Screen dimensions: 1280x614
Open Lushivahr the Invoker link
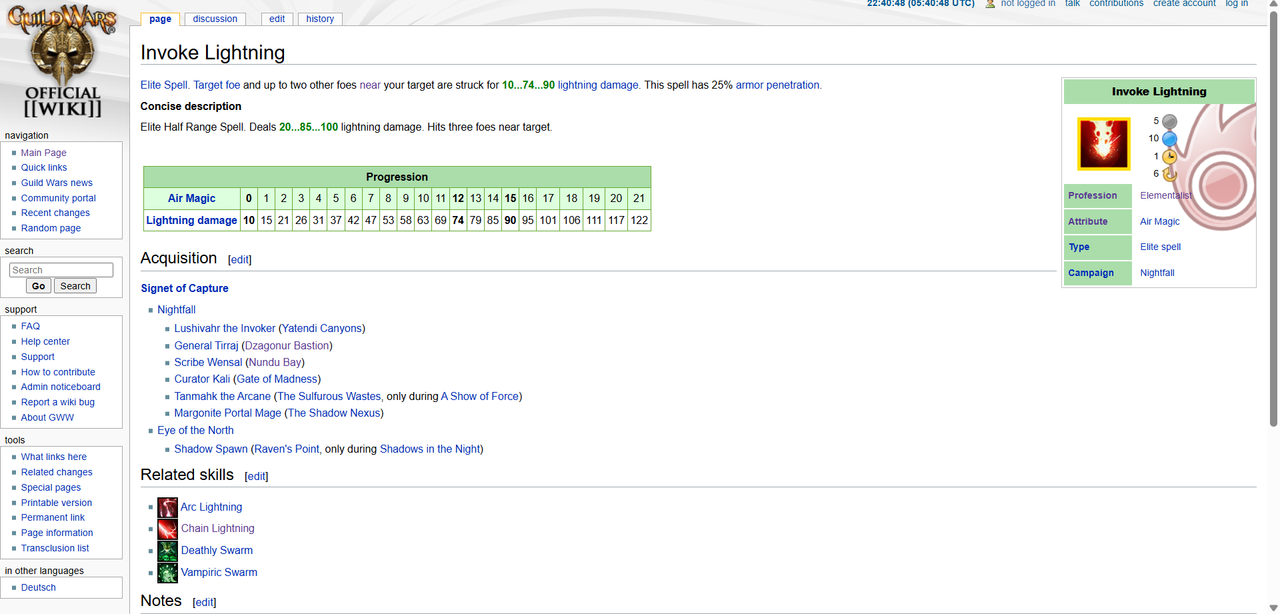point(225,328)
